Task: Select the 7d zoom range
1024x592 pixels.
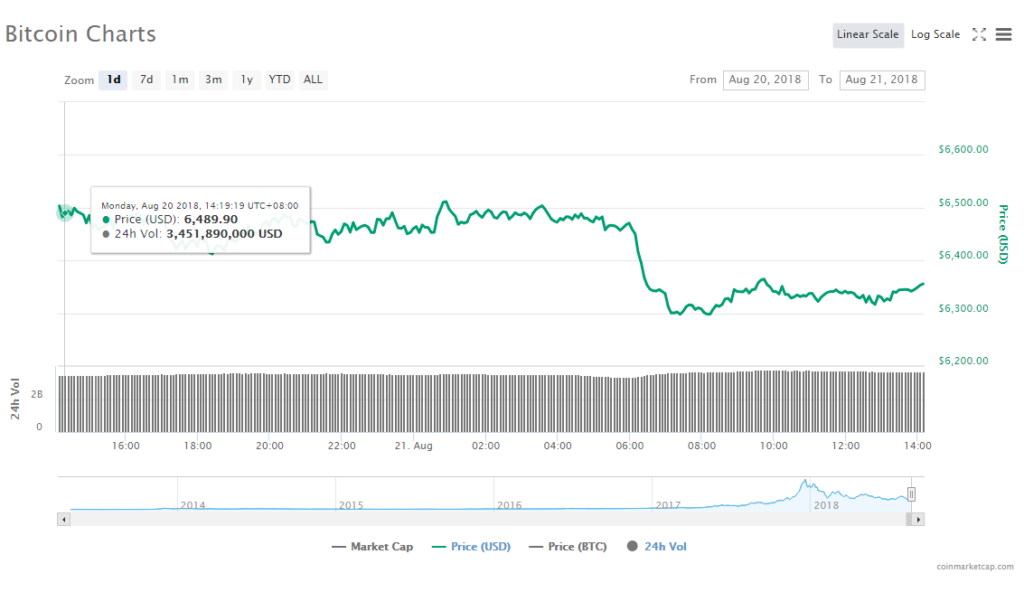Action: pyautogui.click(x=147, y=80)
